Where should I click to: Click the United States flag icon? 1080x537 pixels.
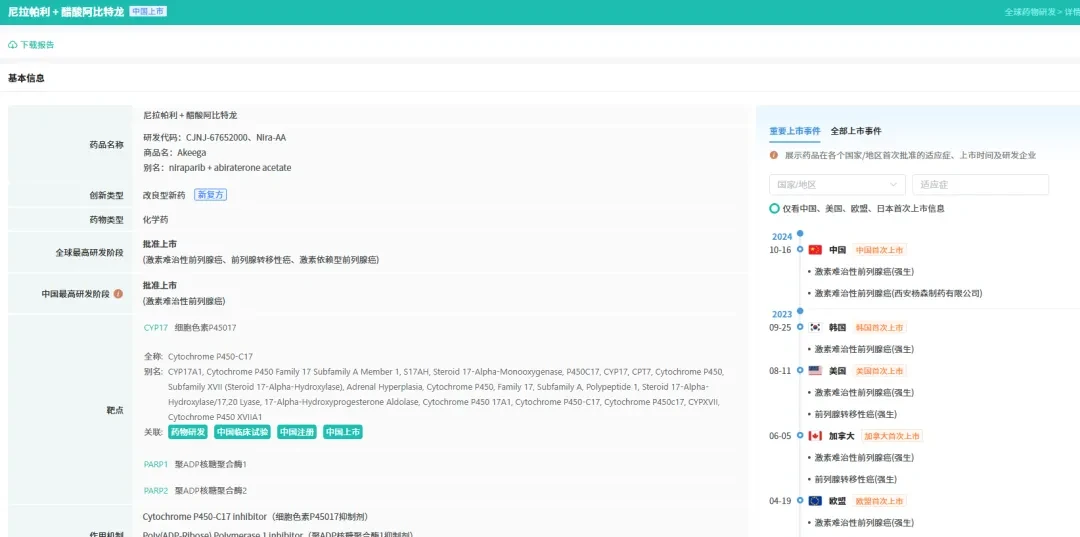(816, 370)
